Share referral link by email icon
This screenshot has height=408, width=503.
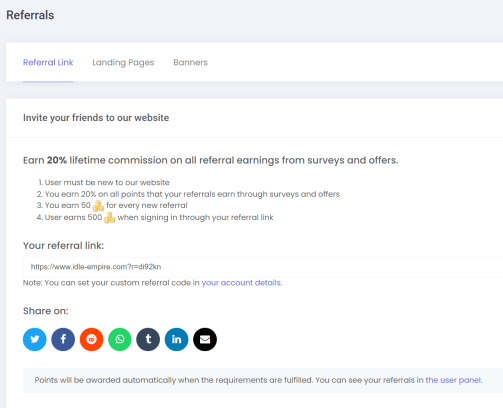coord(205,339)
